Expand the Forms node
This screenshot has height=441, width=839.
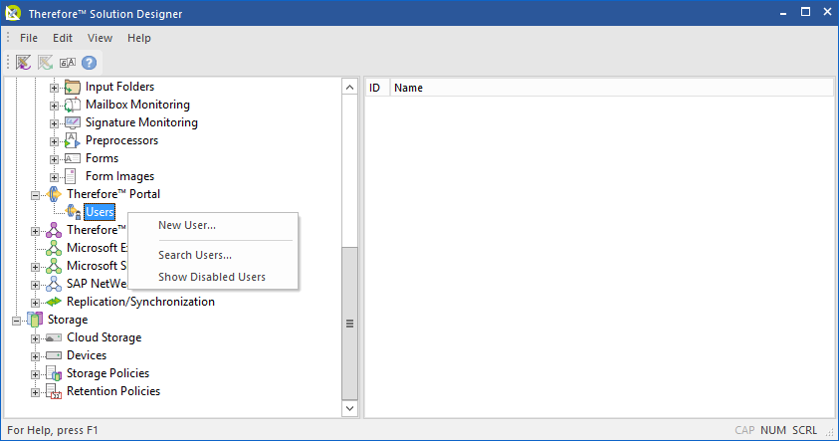(54, 159)
